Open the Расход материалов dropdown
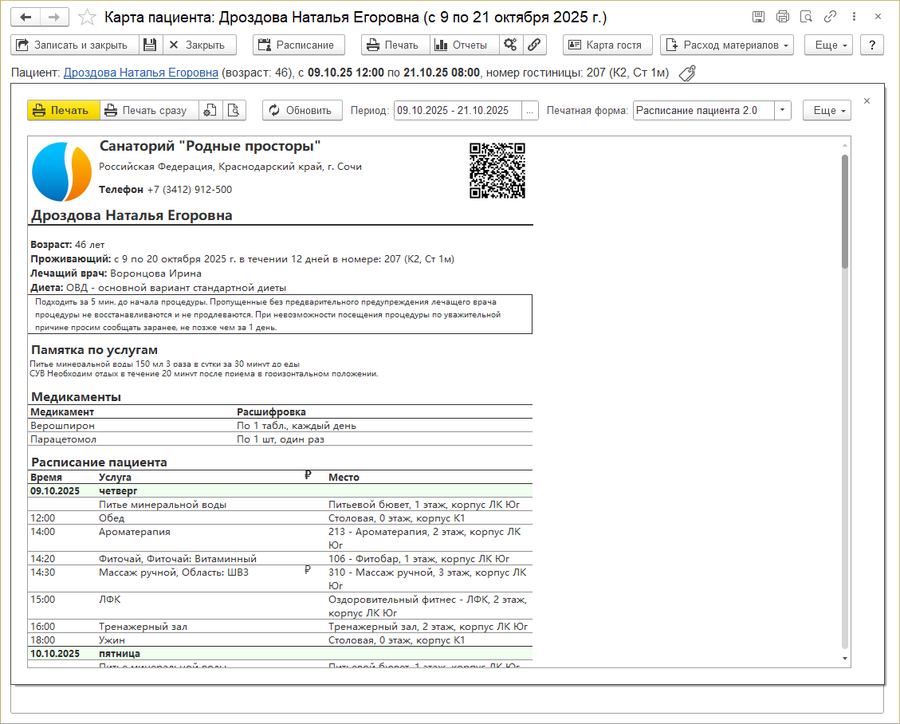The width and height of the screenshot is (900, 724). pyautogui.click(x=727, y=45)
